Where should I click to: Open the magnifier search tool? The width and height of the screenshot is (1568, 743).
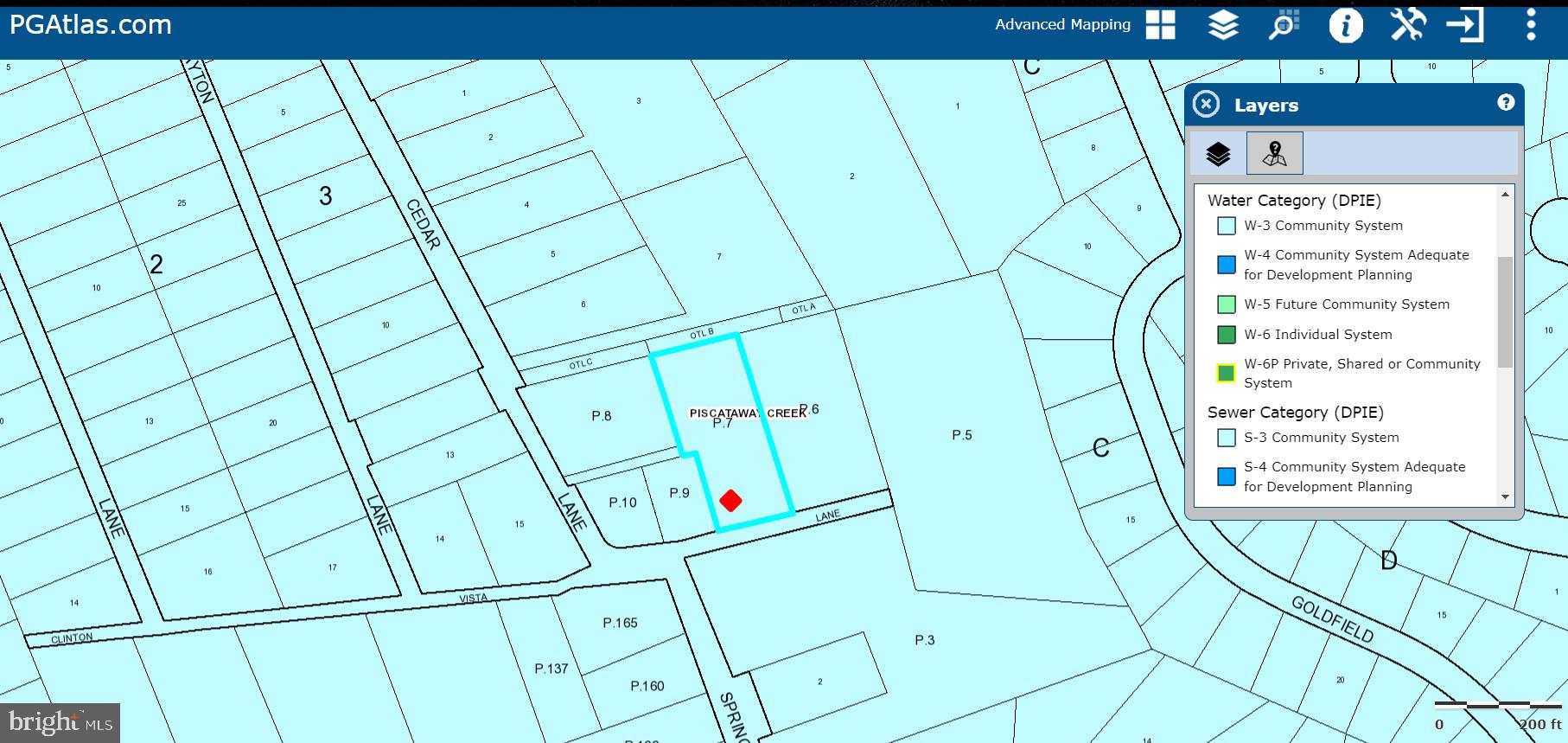pos(1284,25)
